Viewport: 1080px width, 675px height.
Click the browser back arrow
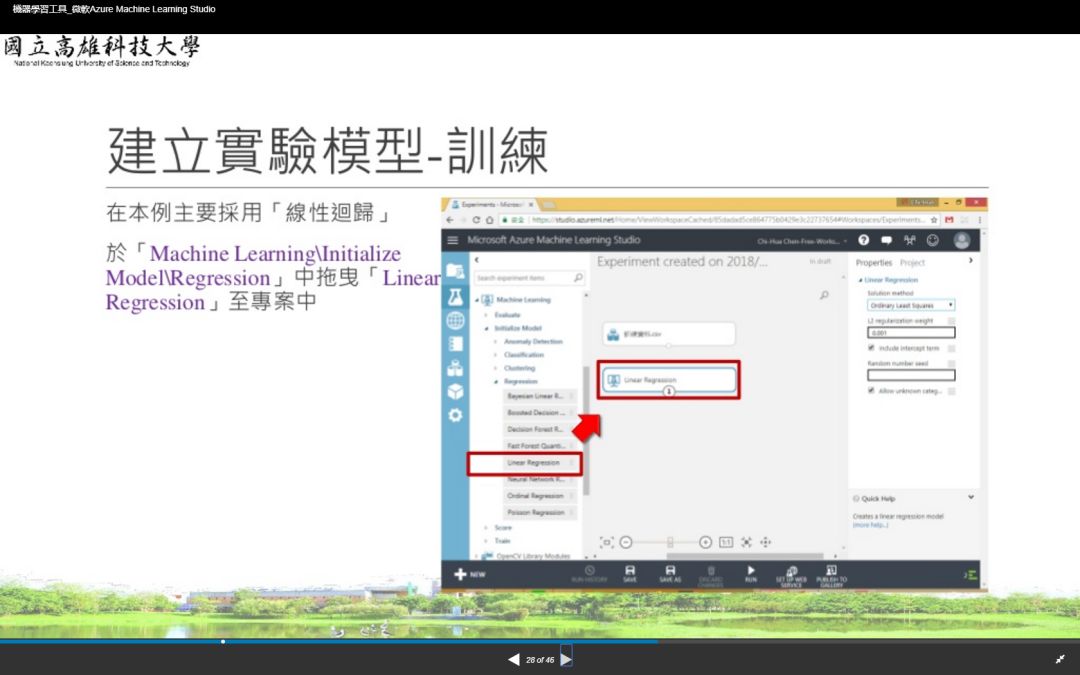point(450,220)
